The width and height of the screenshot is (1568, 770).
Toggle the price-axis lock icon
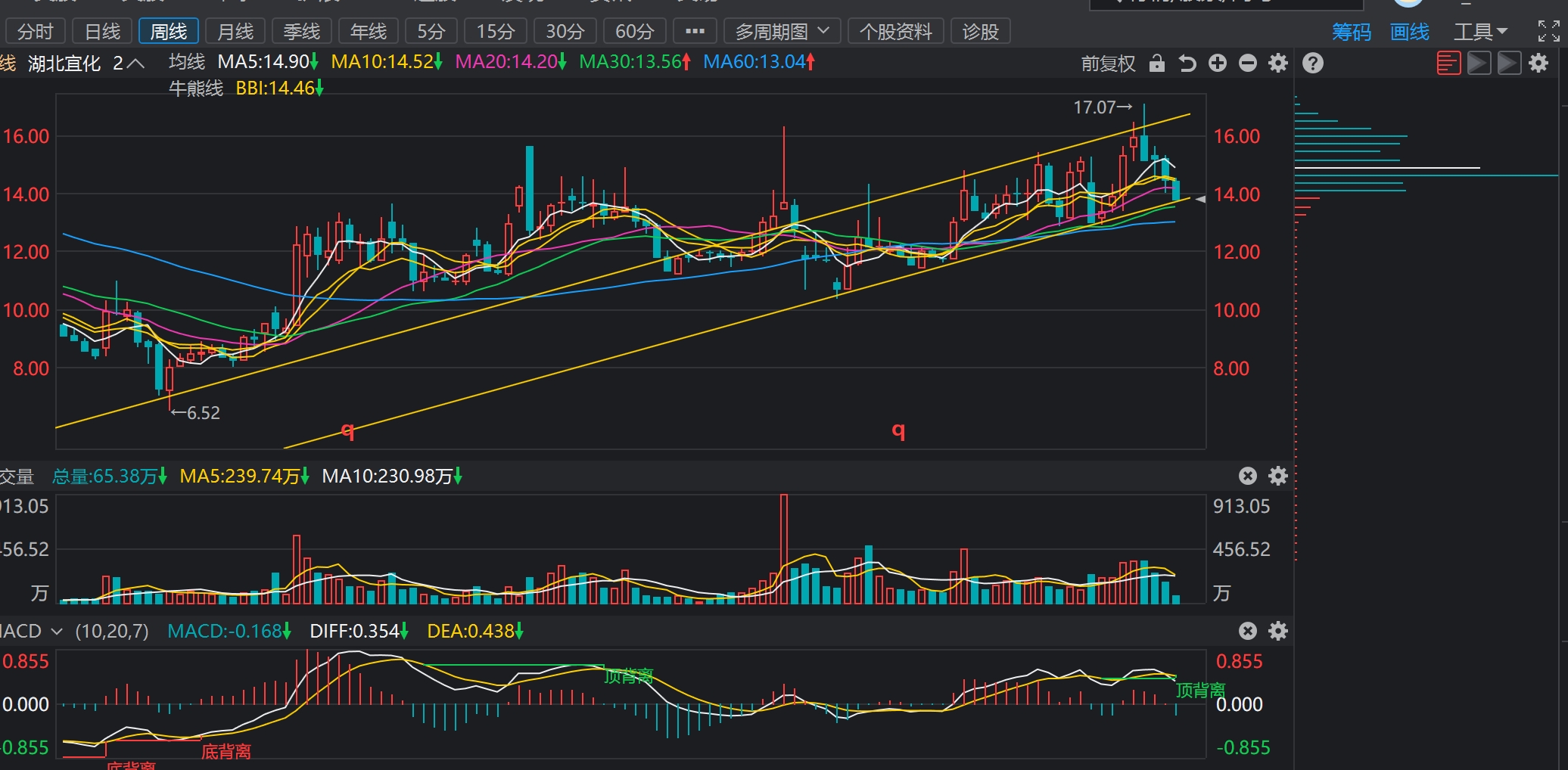click(1156, 63)
